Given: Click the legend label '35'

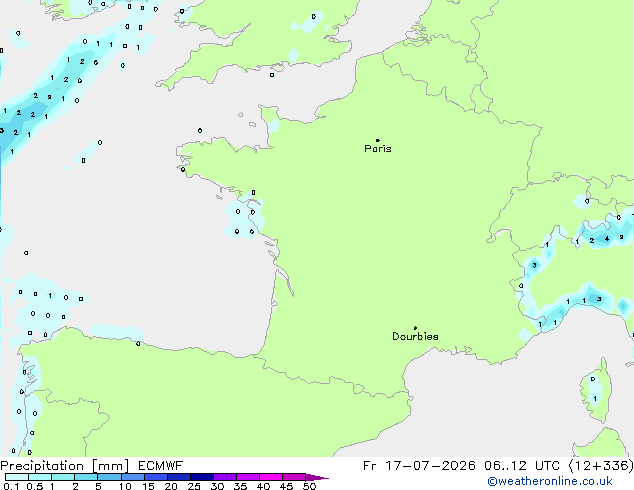Looking at the screenshot, I should (x=241, y=486).
